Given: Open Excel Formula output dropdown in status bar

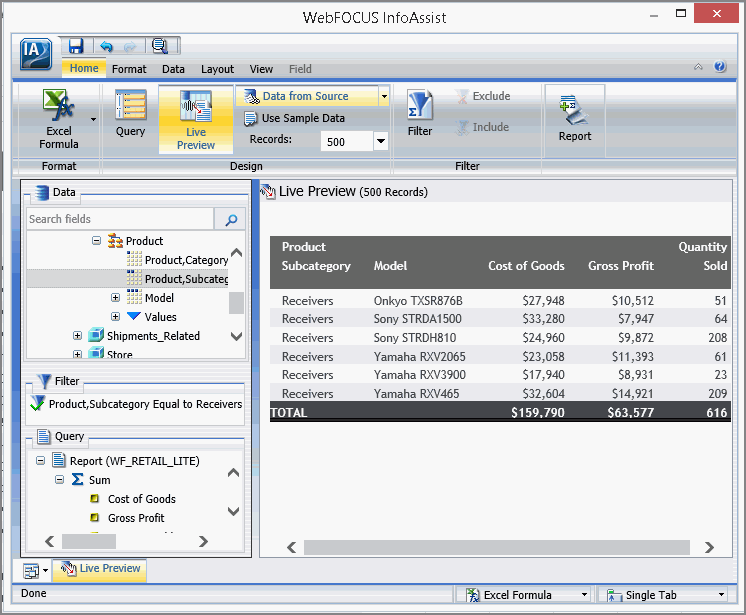Looking at the screenshot, I should pos(584,595).
